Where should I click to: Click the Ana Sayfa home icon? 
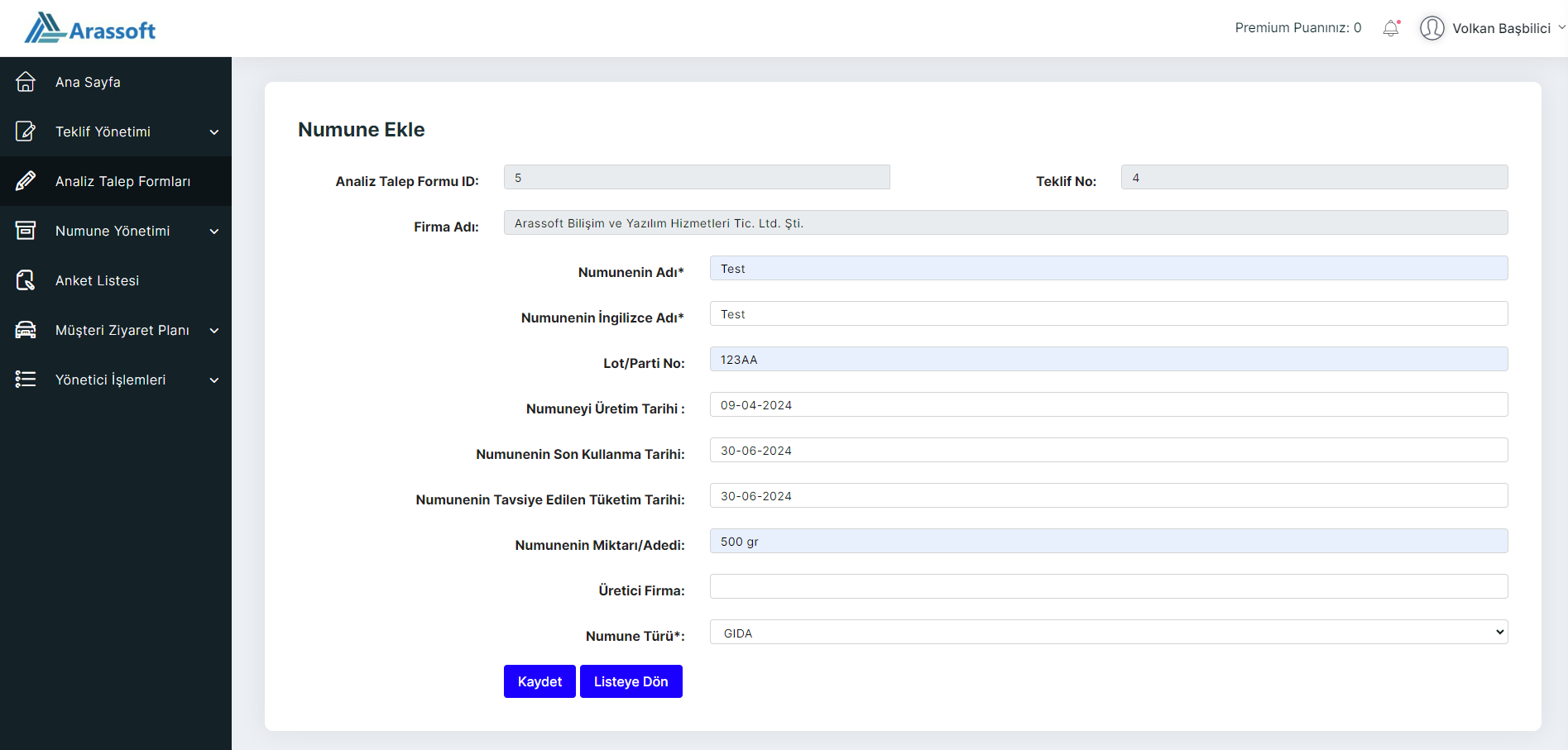coord(26,82)
